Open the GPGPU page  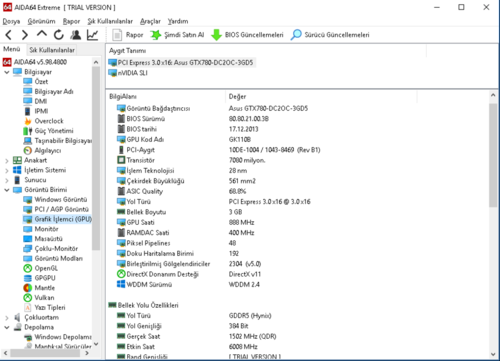pyautogui.click(x=40, y=278)
